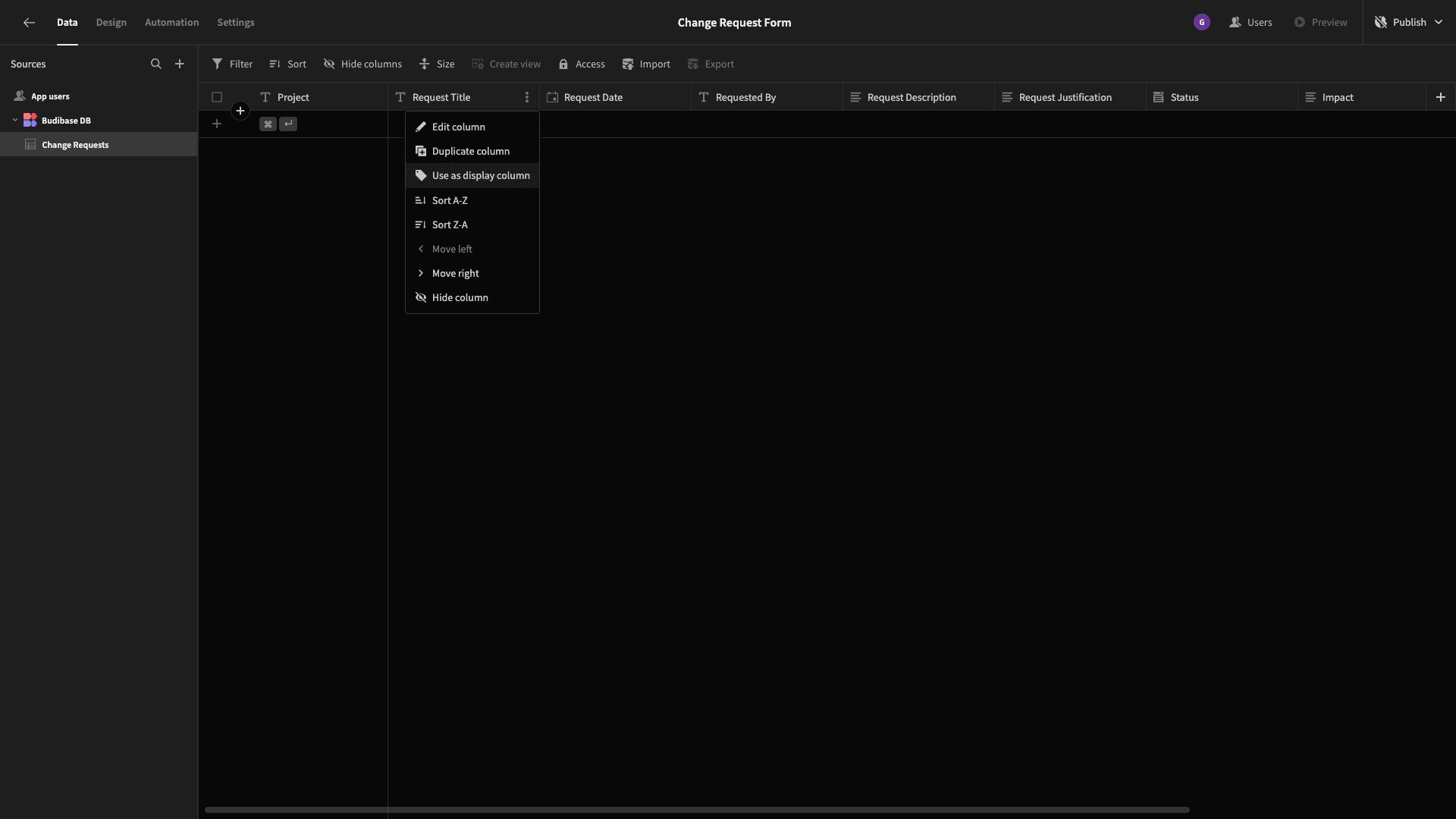Add a new column with plus icon

point(1441,97)
